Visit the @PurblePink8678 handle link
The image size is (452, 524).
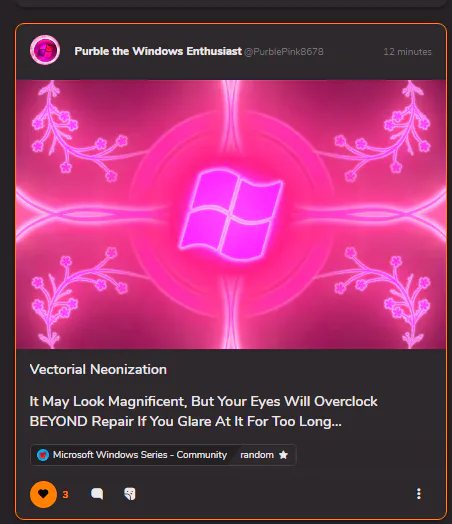coord(284,52)
